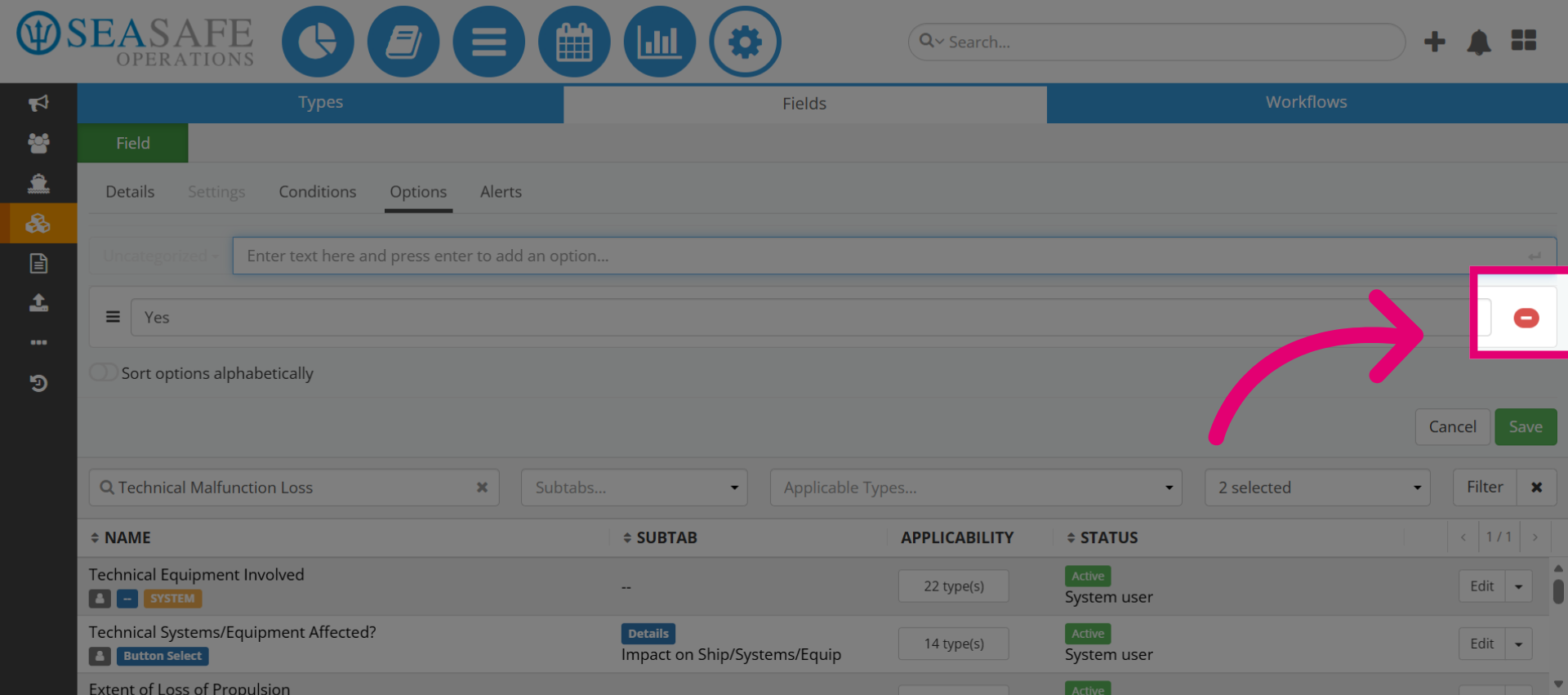
Task: Click the Button Select tag
Action: pyautogui.click(x=163, y=656)
